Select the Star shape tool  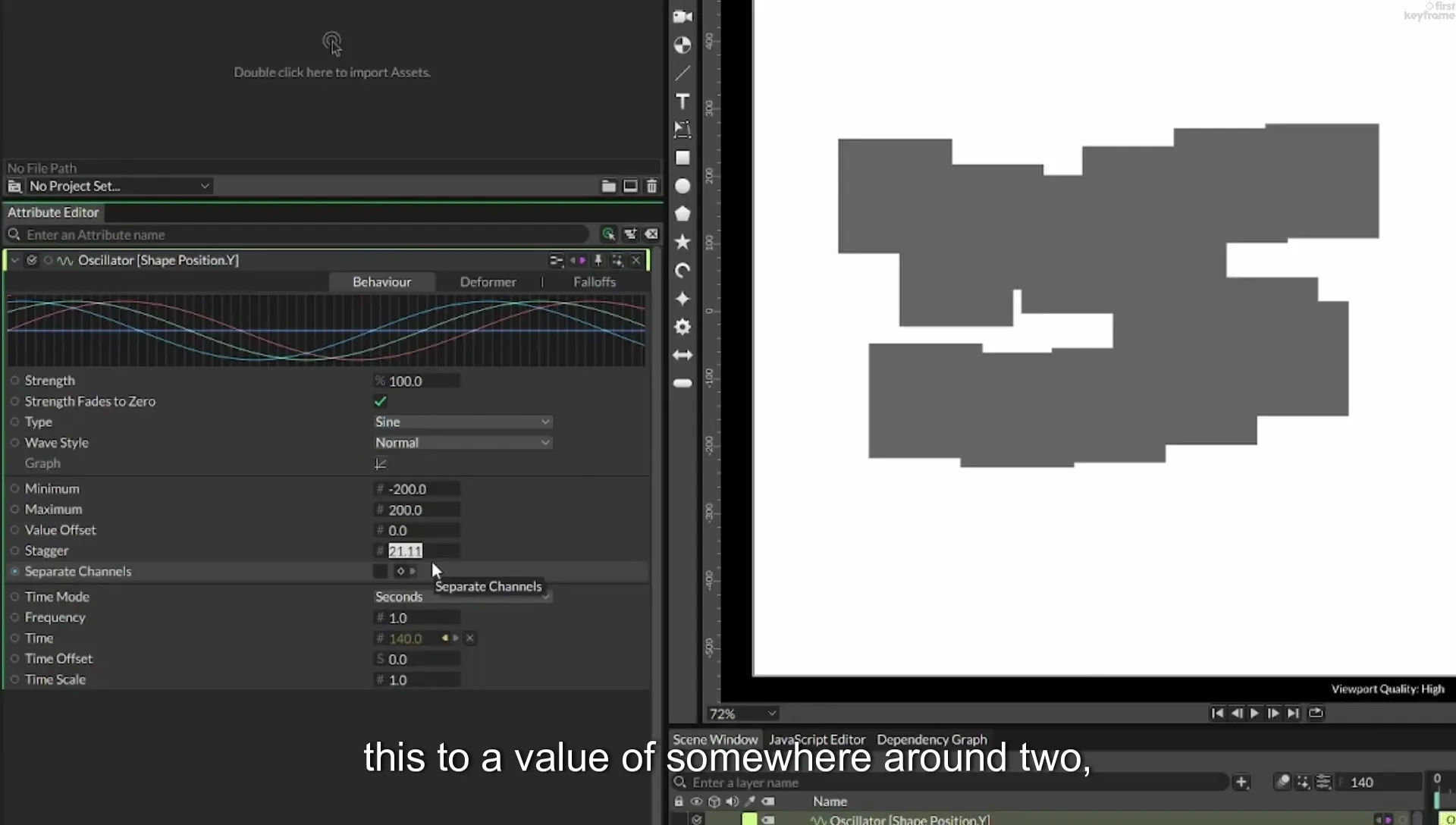pyautogui.click(x=682, y=242)
